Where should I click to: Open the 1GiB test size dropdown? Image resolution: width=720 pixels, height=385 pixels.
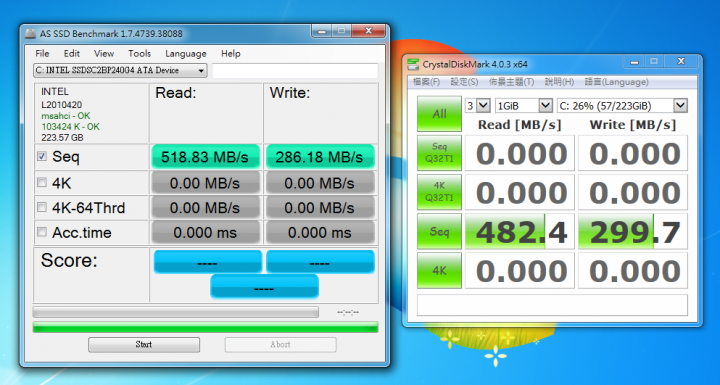point(523,106)
